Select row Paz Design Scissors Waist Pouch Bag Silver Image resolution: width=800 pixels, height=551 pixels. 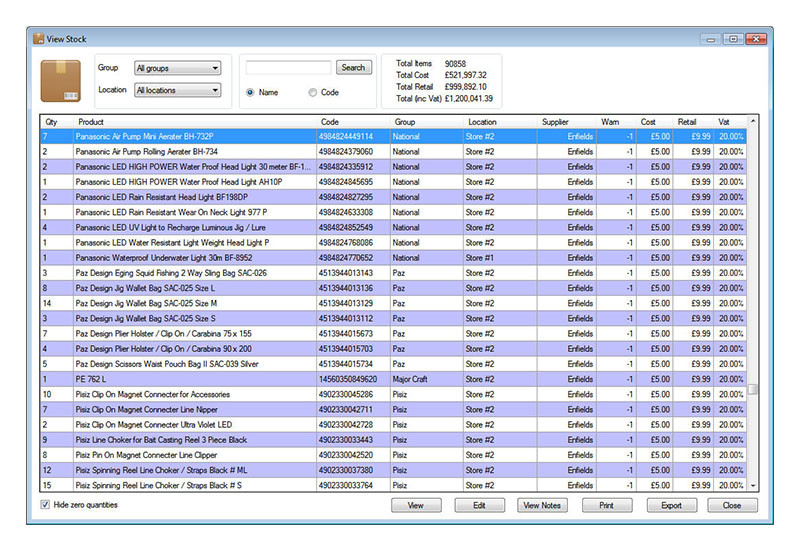[x=393, y=364]
